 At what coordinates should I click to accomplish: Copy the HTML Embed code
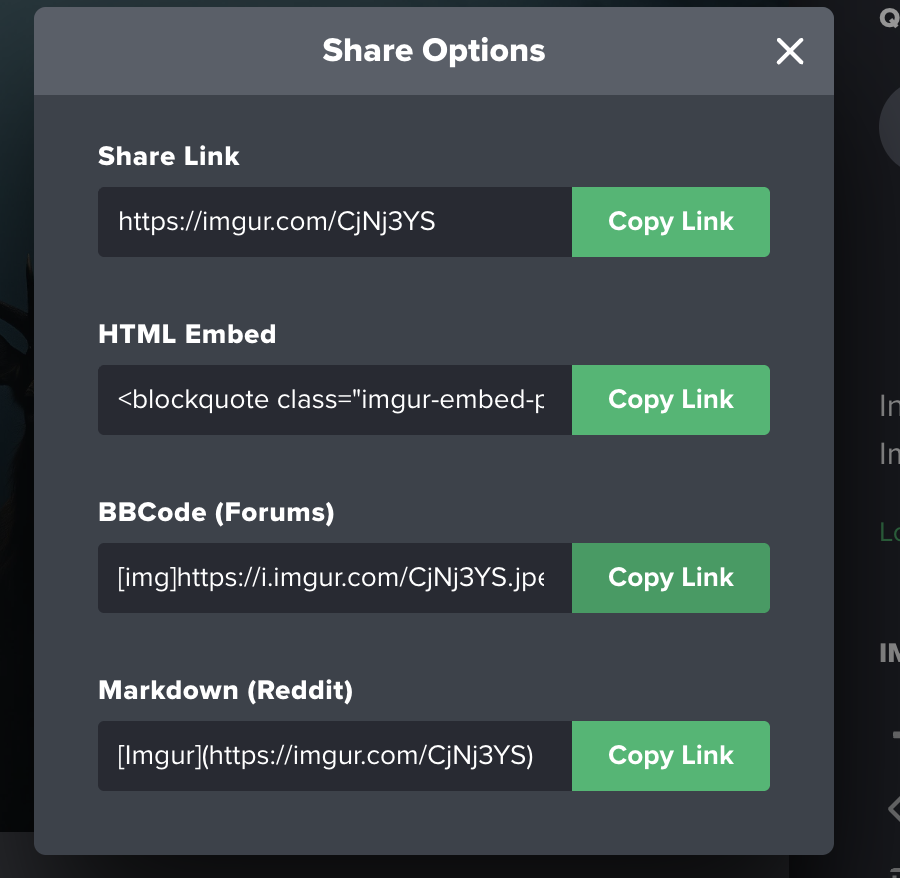671,400
